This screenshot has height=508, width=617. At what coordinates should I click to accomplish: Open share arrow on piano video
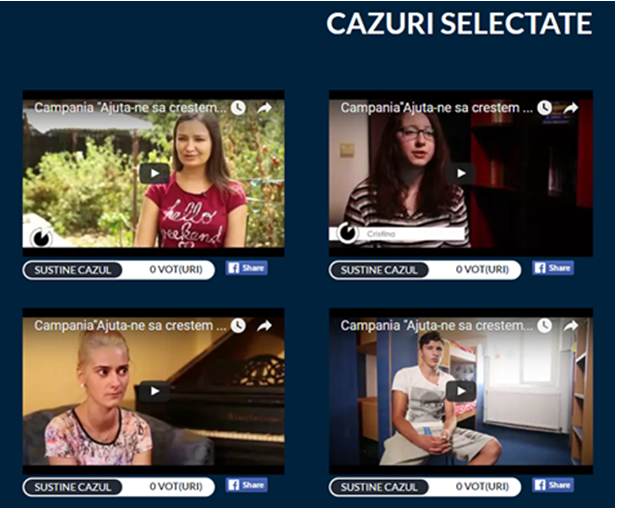264,325
